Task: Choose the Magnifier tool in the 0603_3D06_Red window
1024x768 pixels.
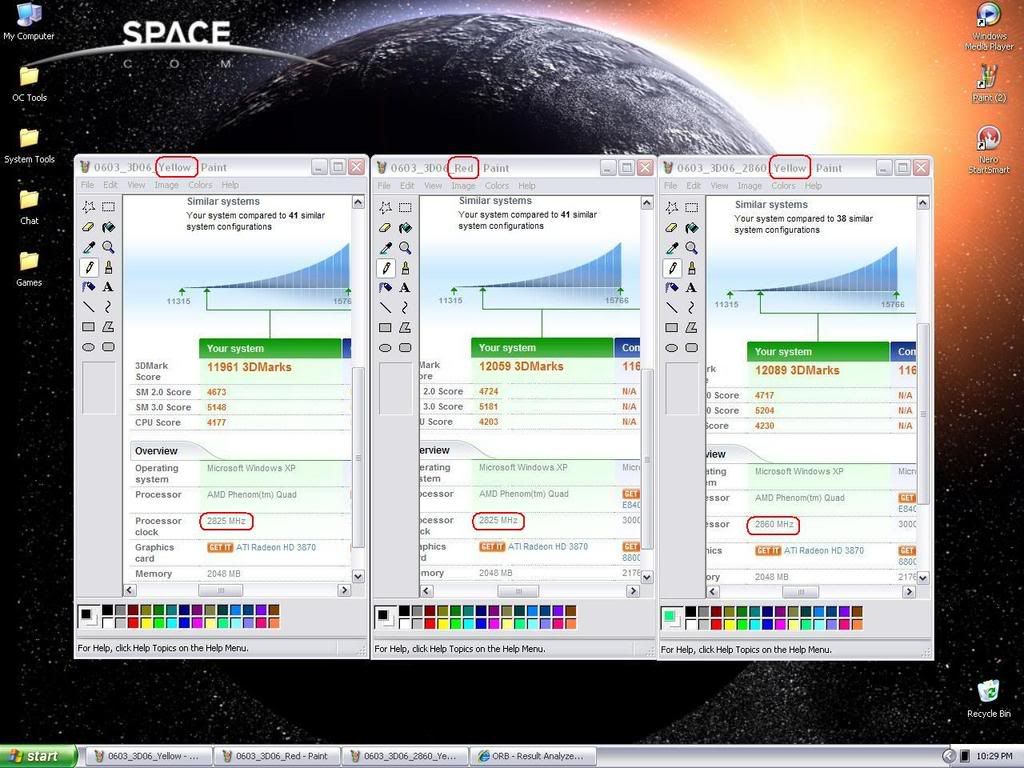Action: point(406,248)
